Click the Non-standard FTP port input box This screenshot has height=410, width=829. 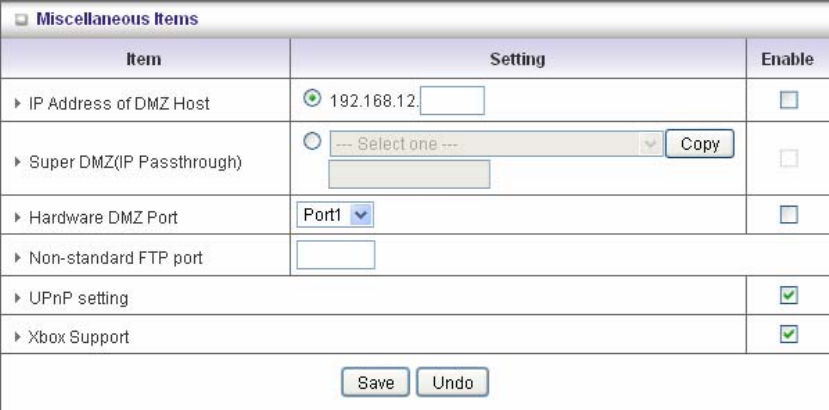coord(335,256)
